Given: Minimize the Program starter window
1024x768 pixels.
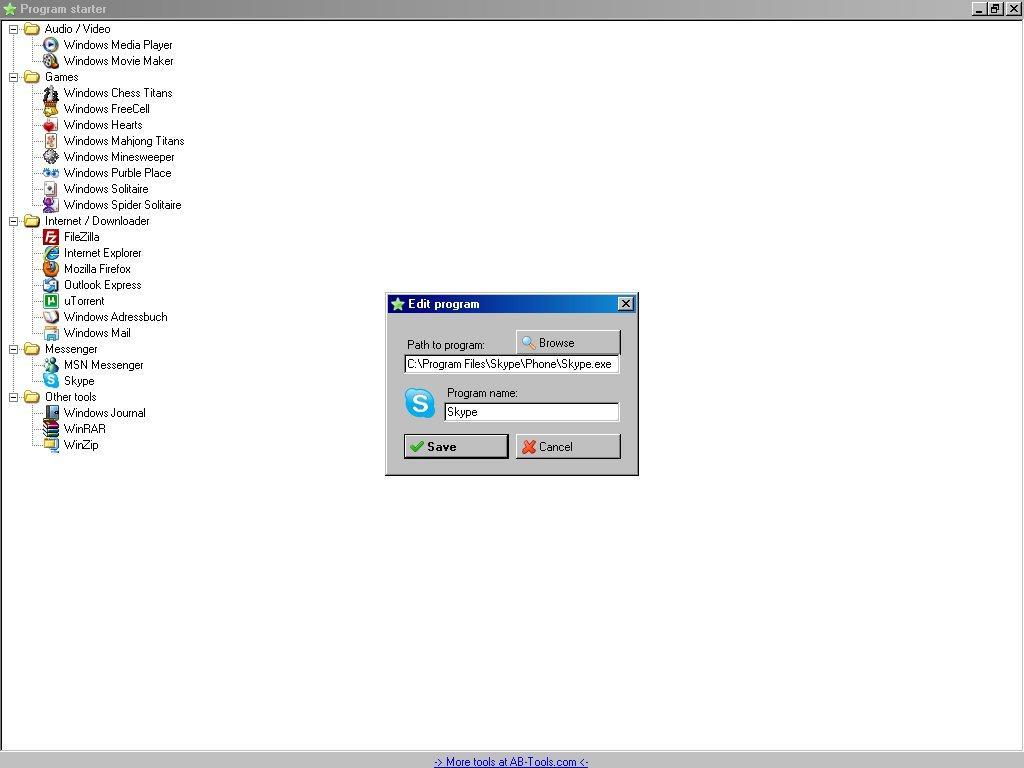Looking at the screenshot, I should 979,8.
